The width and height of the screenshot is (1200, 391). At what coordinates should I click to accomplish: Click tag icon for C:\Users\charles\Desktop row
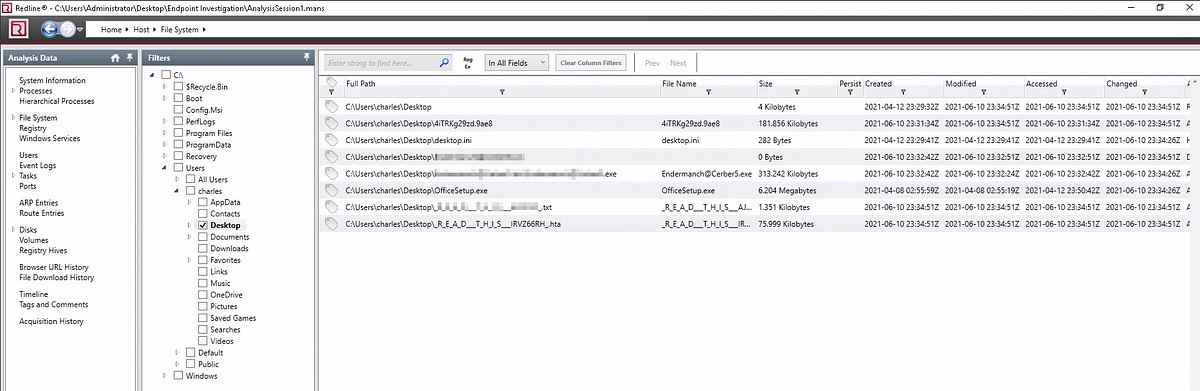pyautogui.click(x=331, y=106)
